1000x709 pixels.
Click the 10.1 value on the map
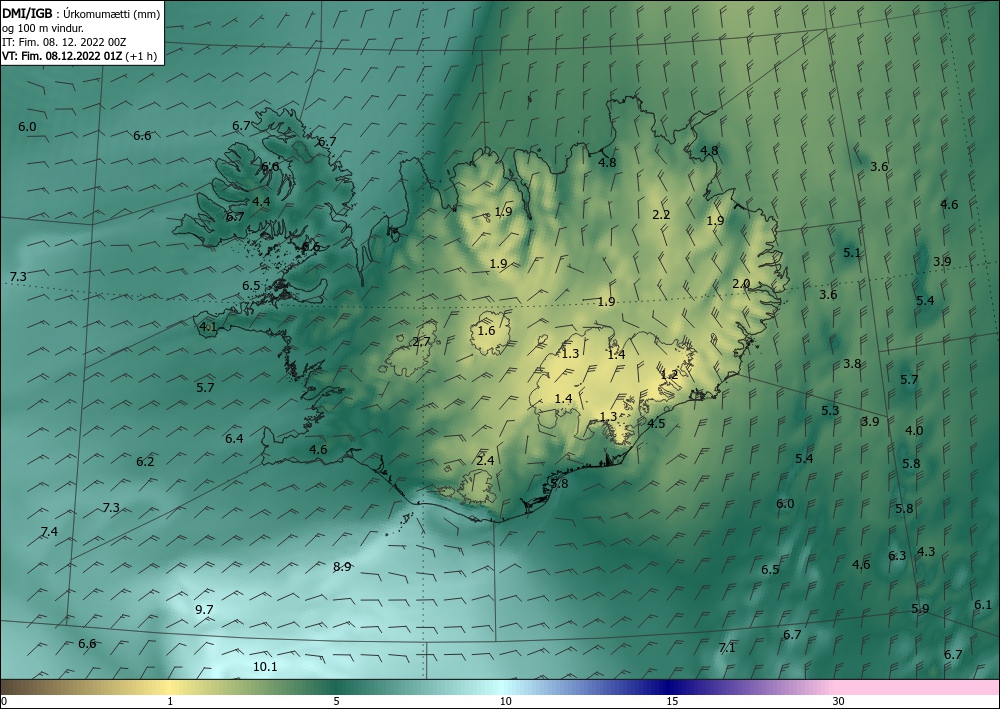pyautogui.click(x=265, y=667)
